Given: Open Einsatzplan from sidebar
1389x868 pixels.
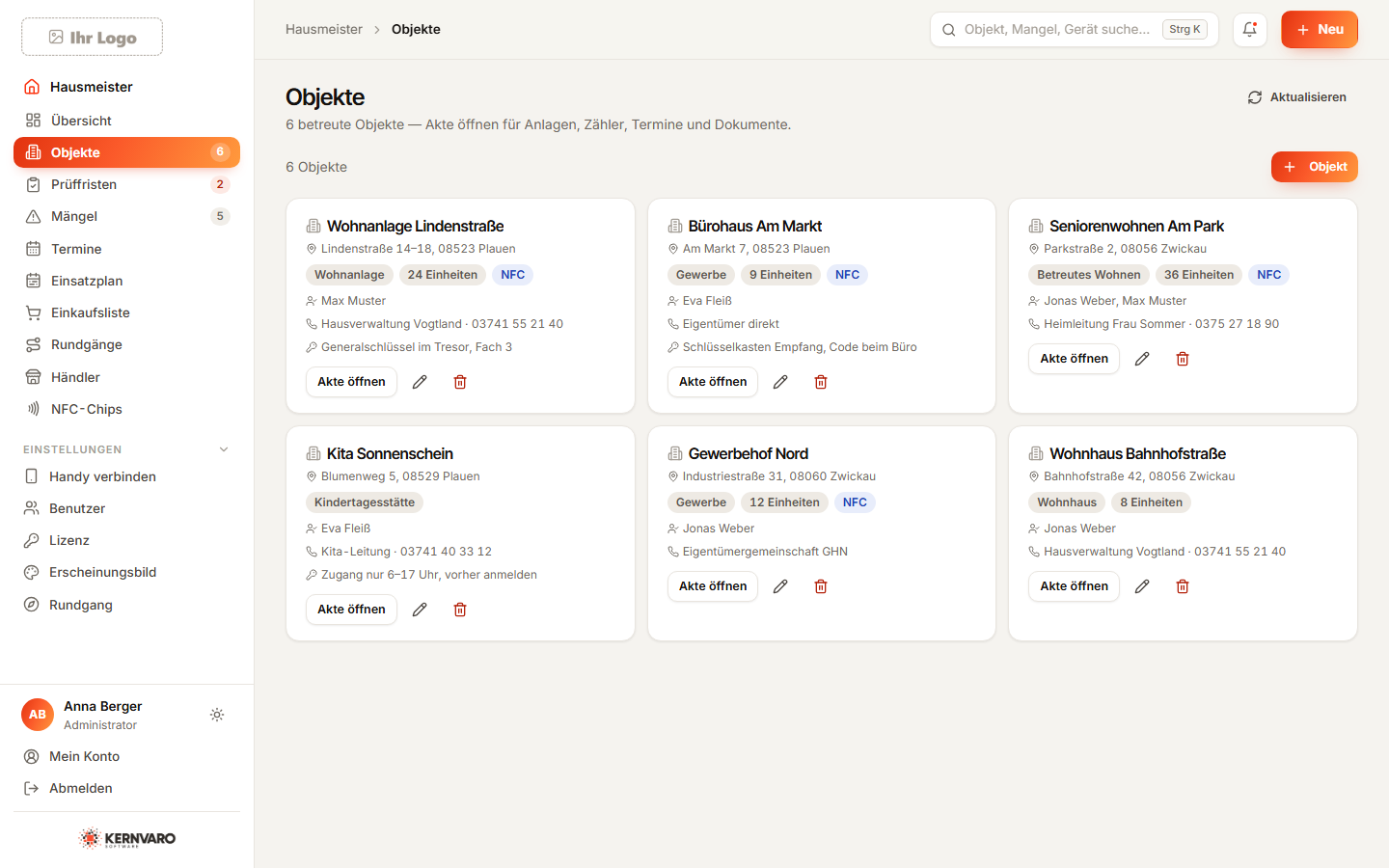Looking at the screenshot, I should point(126,281).
